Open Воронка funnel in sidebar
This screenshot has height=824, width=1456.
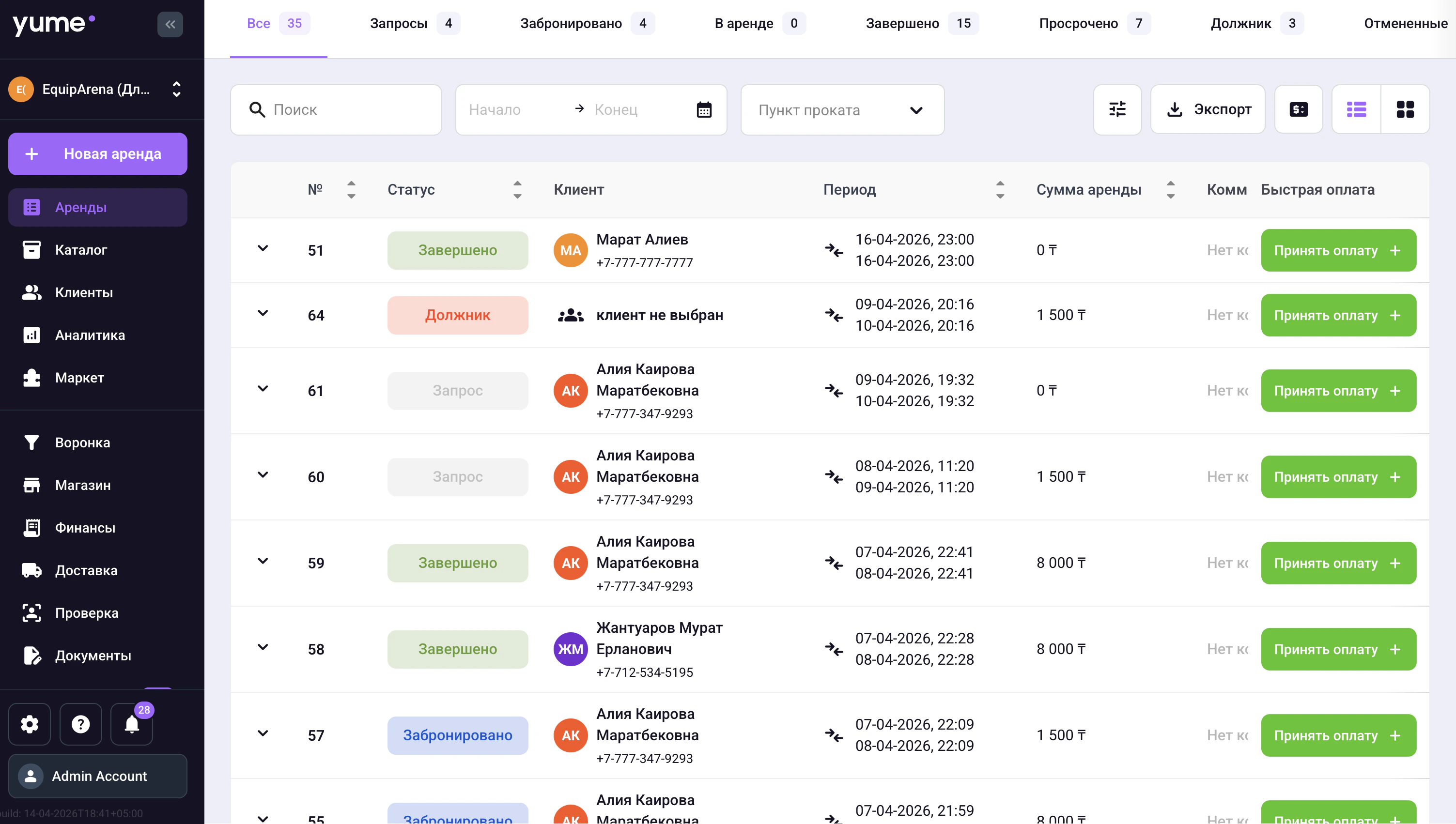(x=82, y=443)
